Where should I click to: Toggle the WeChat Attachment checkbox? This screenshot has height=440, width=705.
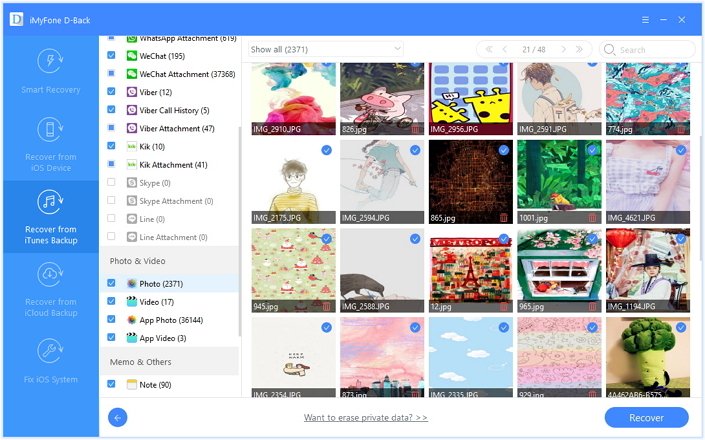tap(111, 73)
